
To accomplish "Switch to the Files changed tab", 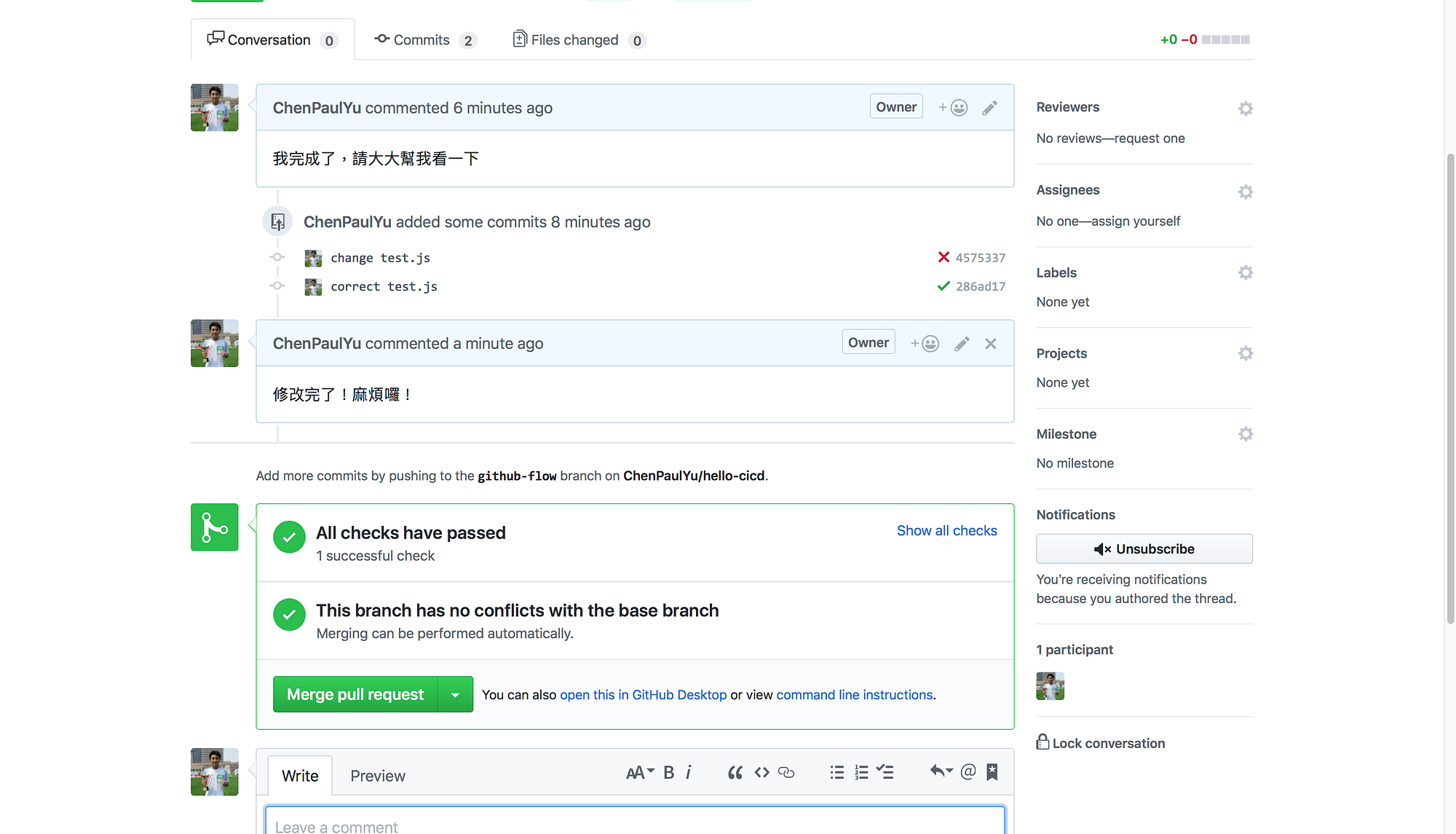I will pyautogui.click(x=574, y=39).
